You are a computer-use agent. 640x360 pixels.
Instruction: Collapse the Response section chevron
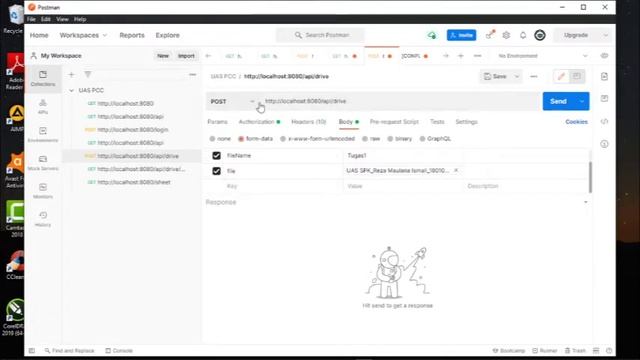coord(586,202)
